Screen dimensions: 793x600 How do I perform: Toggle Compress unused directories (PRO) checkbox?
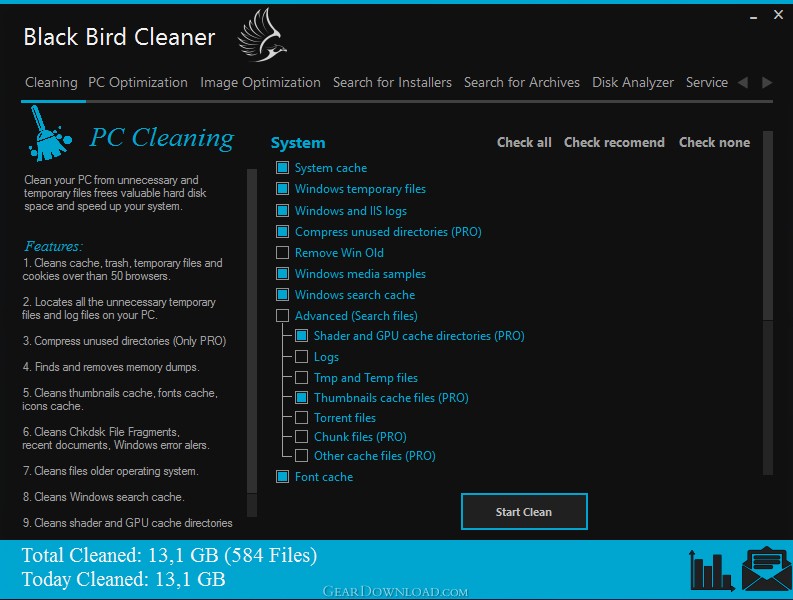click(x=283, y=232)
